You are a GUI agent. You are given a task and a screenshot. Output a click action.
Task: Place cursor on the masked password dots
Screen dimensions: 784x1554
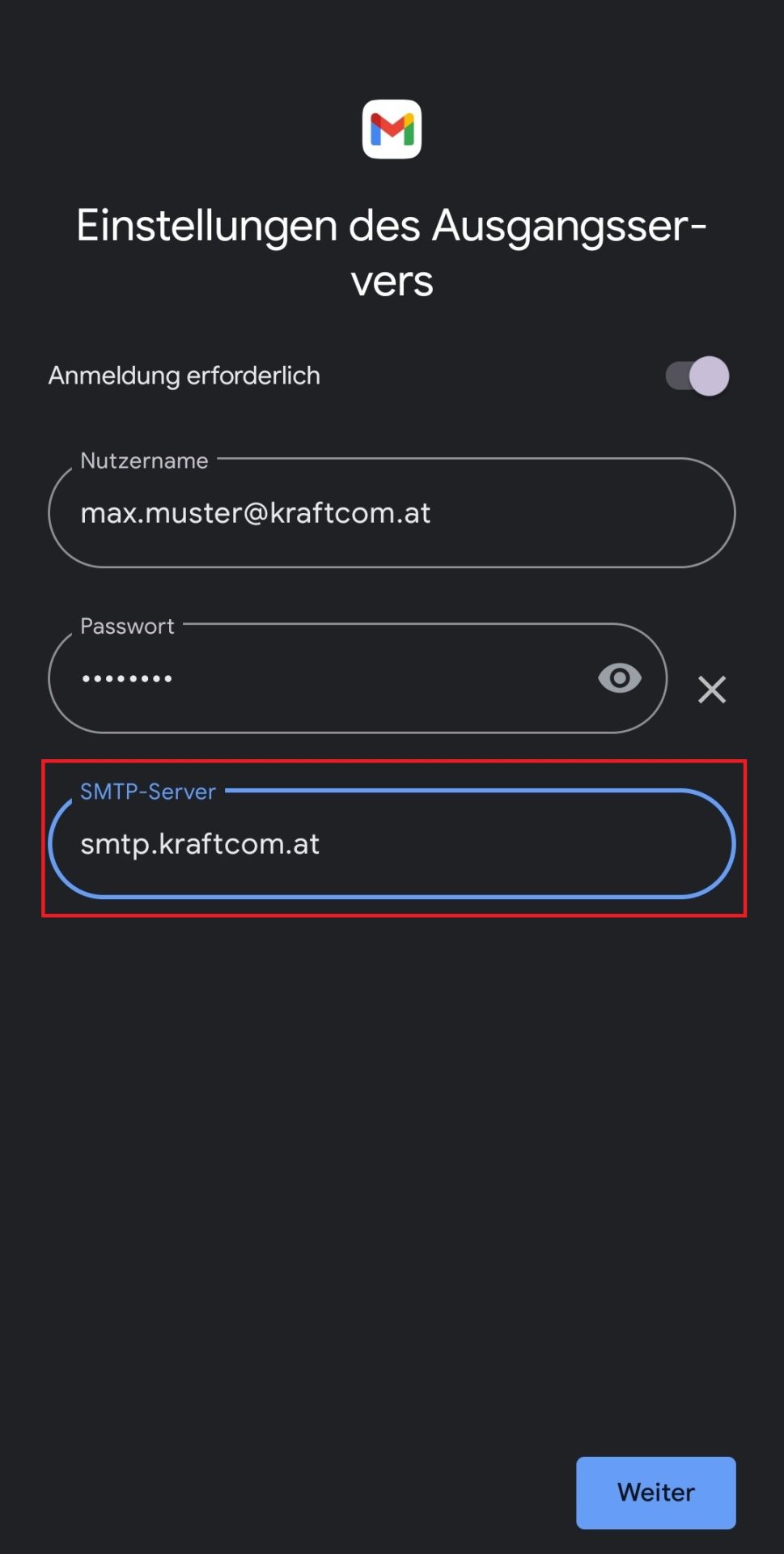[127, 679]
